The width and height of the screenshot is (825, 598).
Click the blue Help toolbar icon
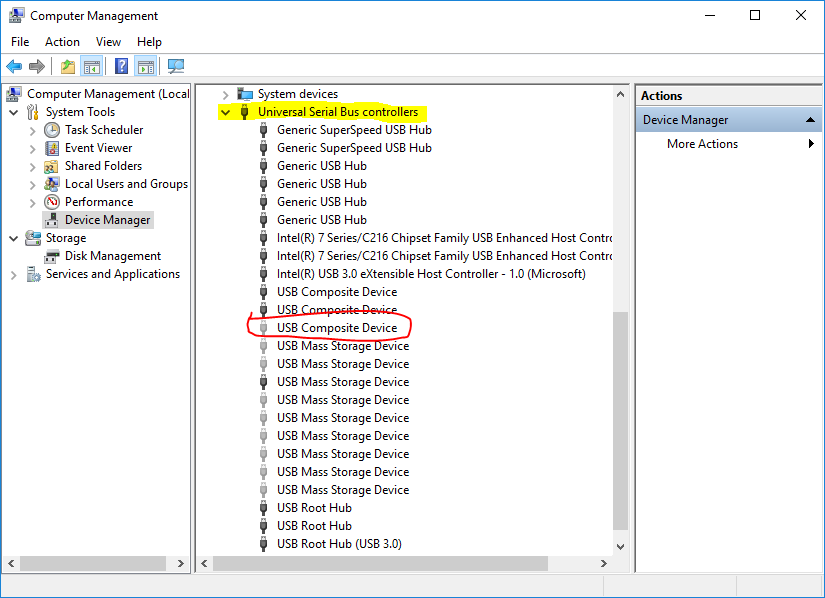[121, 67]
